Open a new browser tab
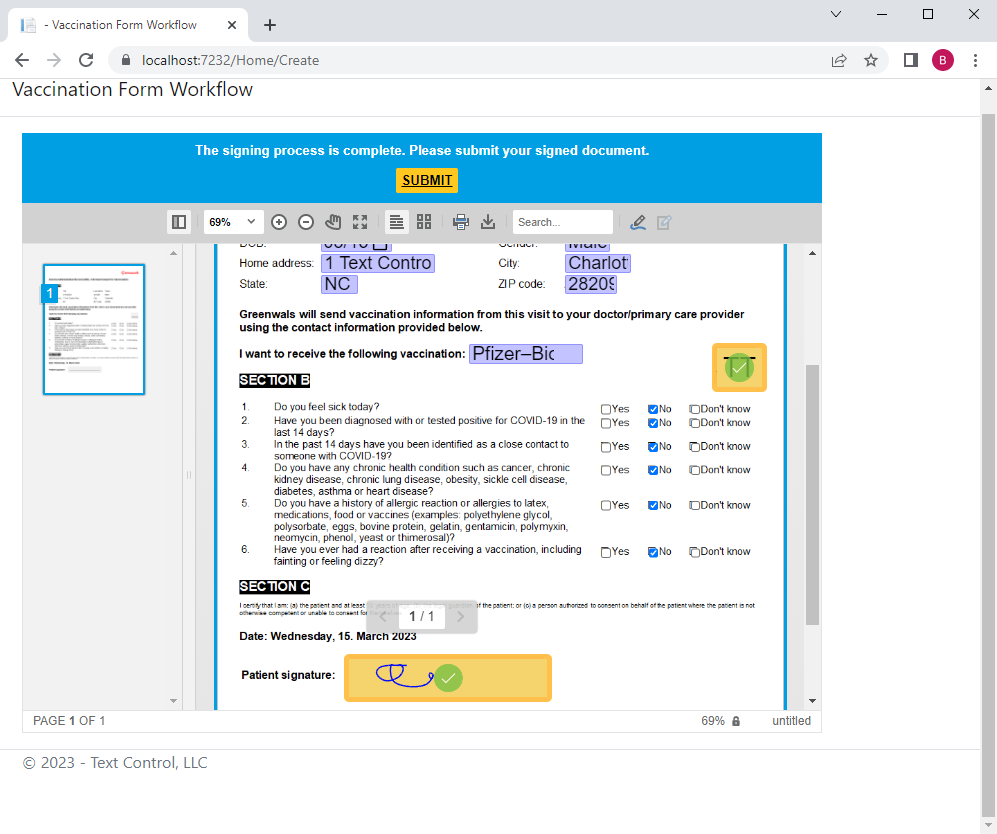The height and width of the screenshot is (834, 997). pos(270,25)
